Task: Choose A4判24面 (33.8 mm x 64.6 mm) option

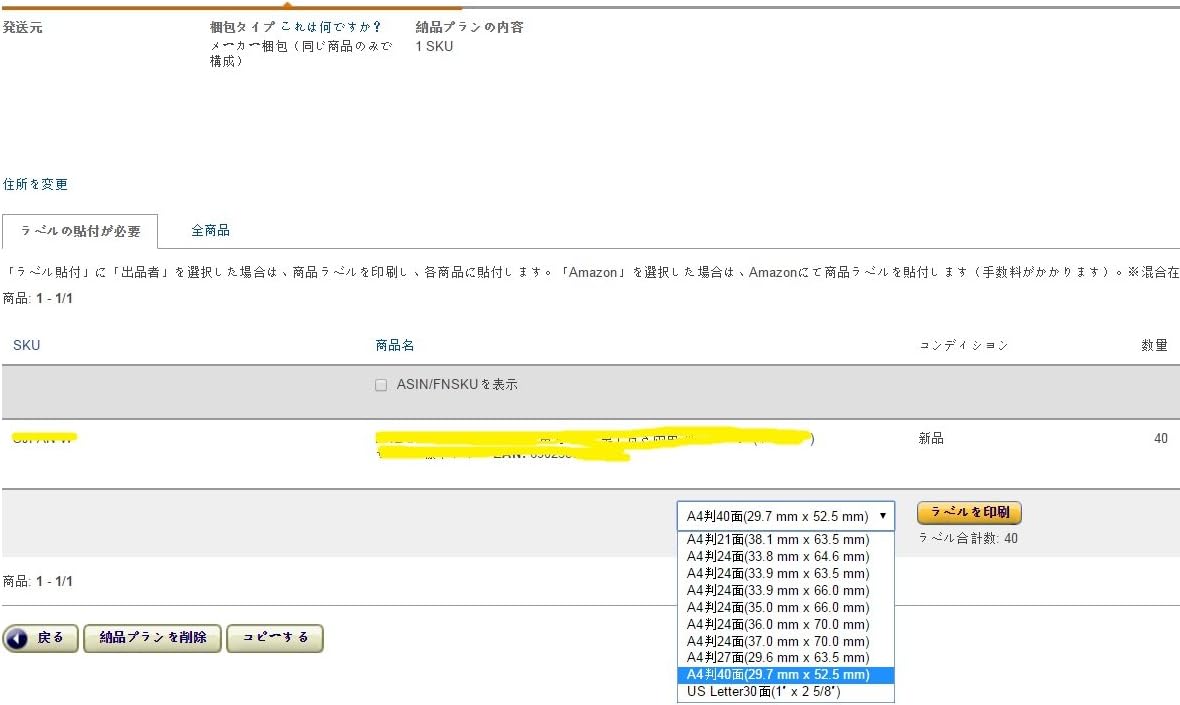Action: [778, 557]
